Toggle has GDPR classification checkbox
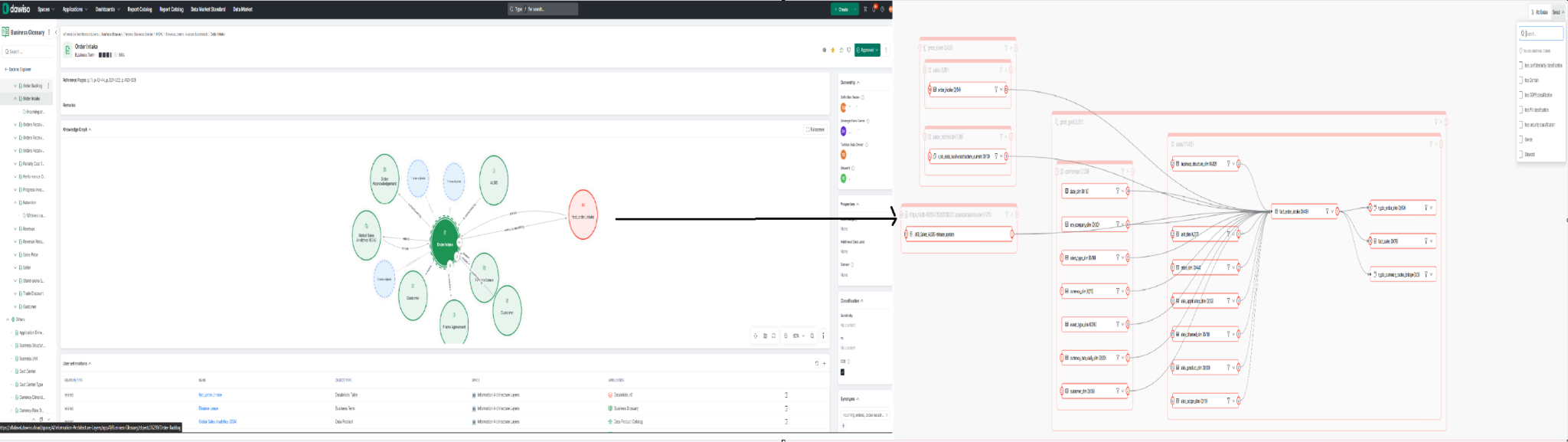 click(x=1521, y=95)
